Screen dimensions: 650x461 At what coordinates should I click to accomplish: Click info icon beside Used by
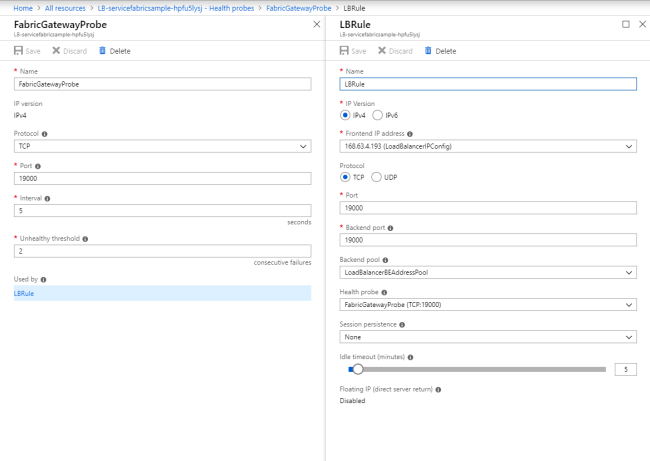44,280
